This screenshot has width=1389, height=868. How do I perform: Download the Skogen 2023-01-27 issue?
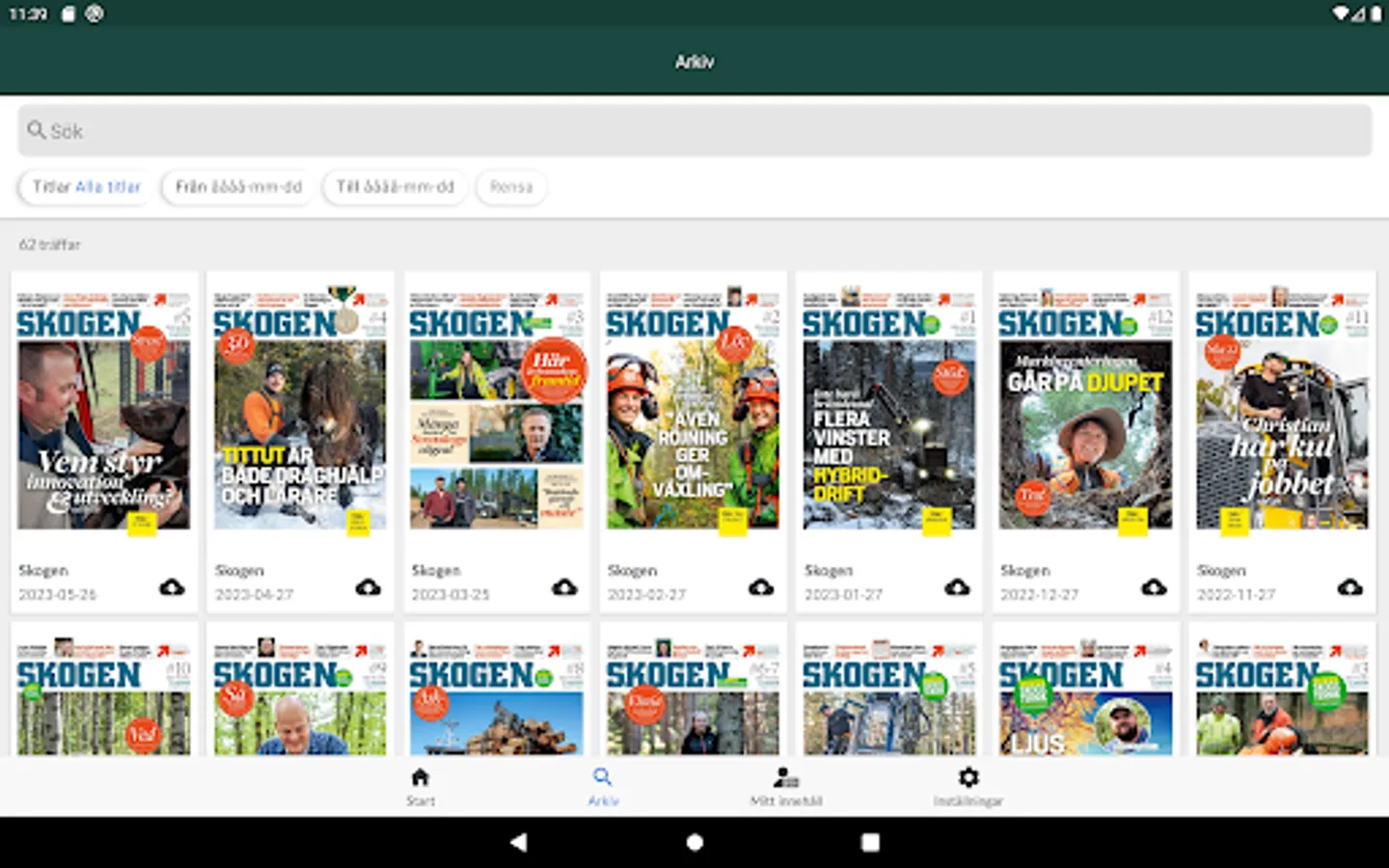(957, 587)
